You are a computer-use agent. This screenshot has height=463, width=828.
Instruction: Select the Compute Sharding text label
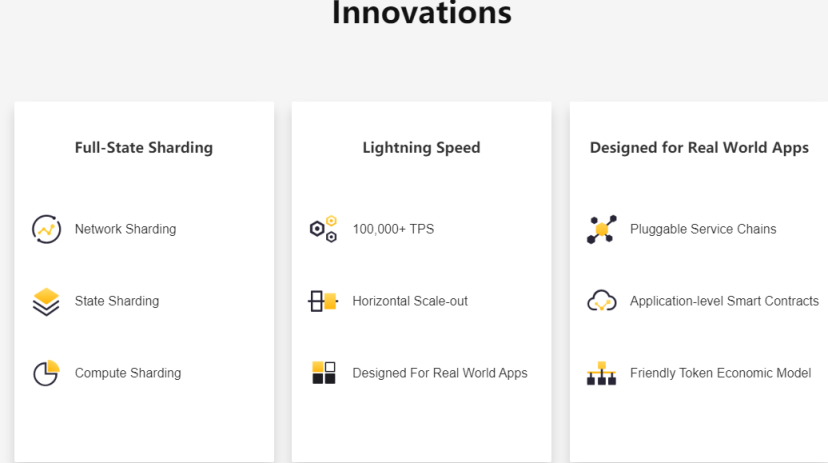[x=128, y=373]
